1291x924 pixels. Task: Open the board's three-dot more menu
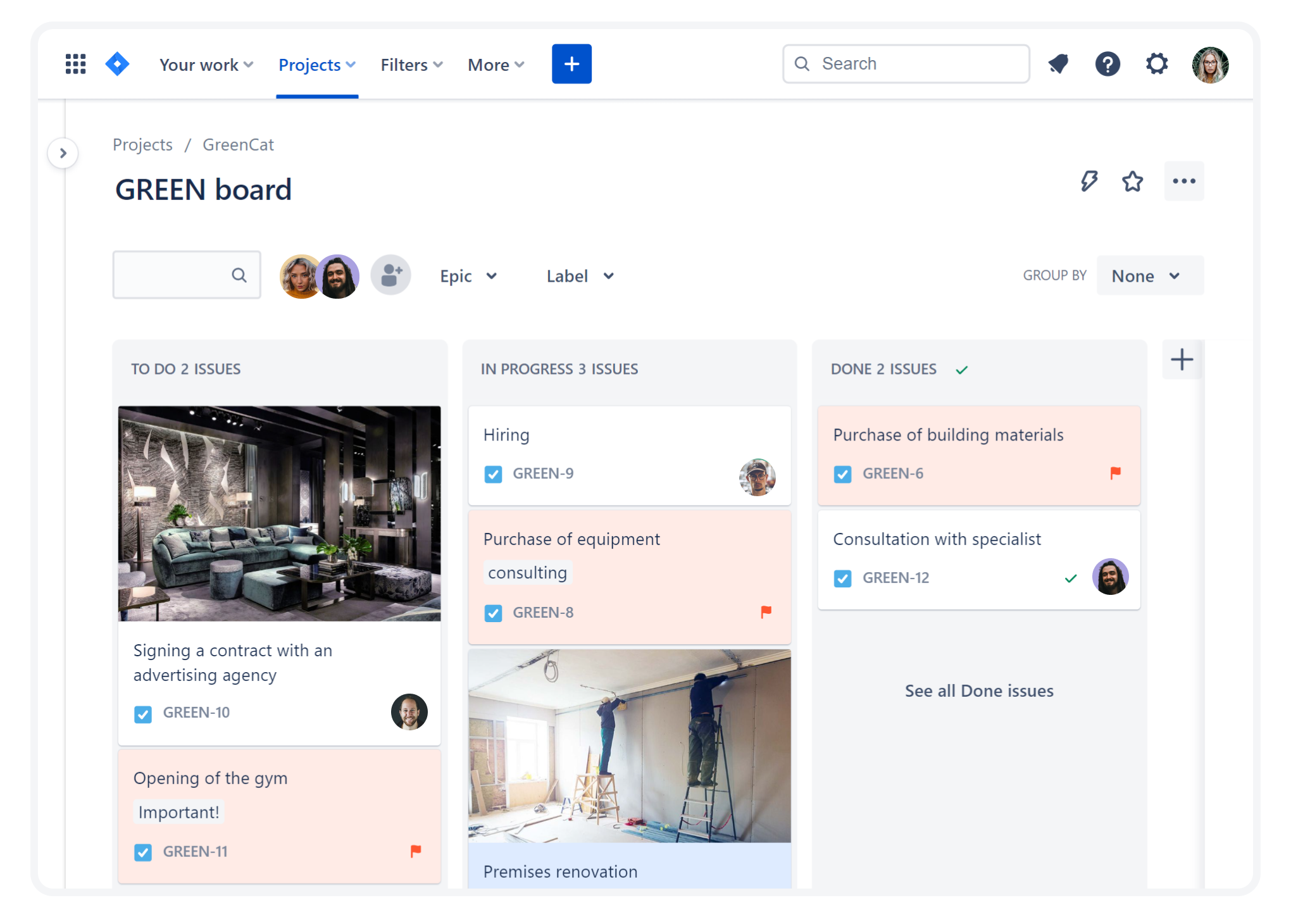[x=1183, y=182]
